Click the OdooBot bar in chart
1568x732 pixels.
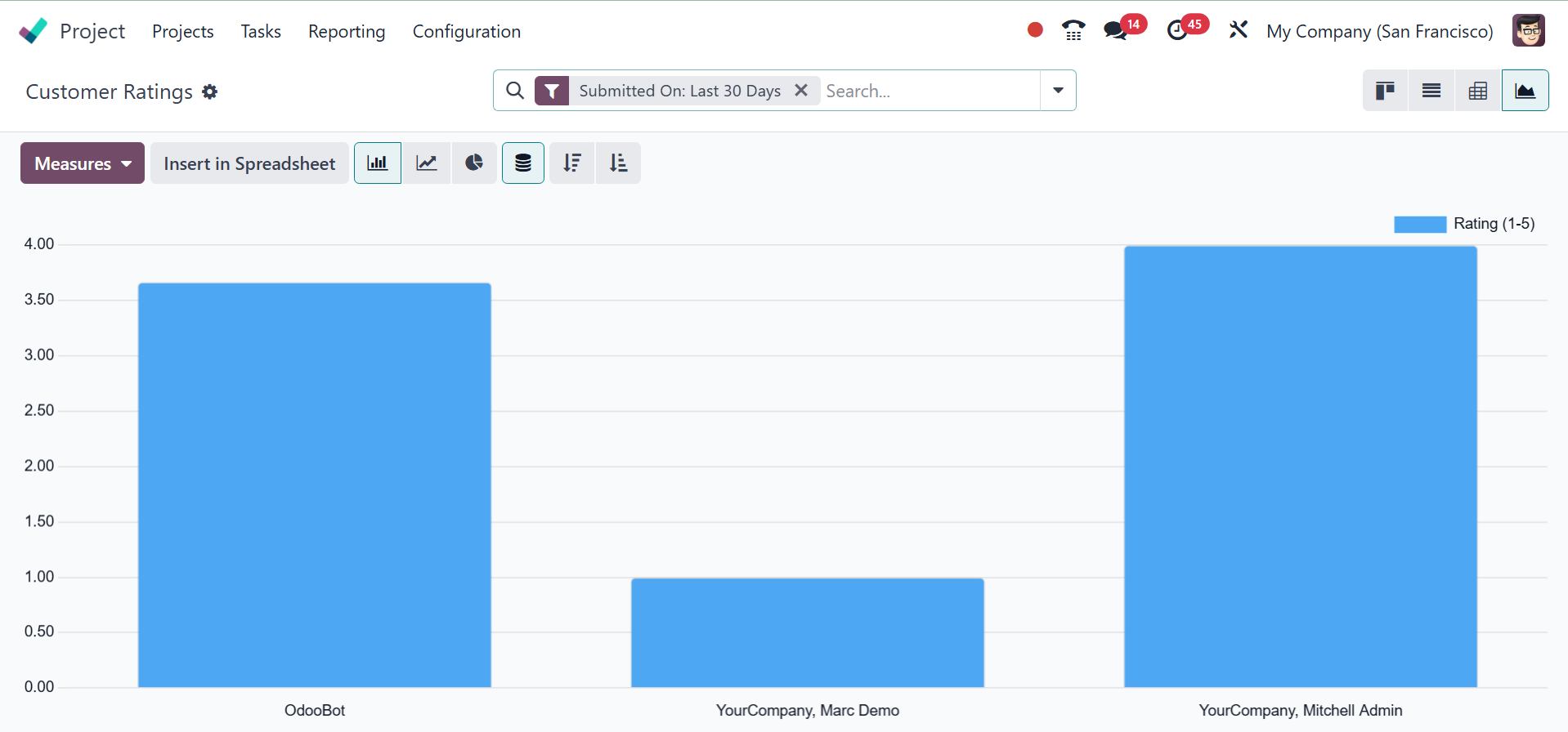pyautogui.click(x=315, y=485)
